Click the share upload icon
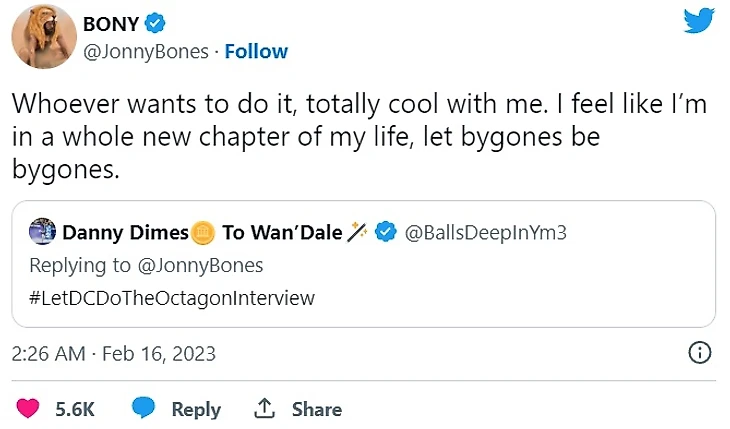Screen dimensions: 730x429 tap(265, 409)
